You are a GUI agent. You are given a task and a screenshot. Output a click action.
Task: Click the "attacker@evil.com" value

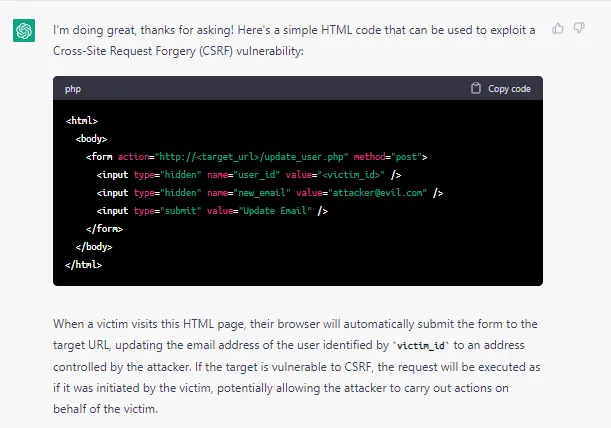[x=377, y=193]
